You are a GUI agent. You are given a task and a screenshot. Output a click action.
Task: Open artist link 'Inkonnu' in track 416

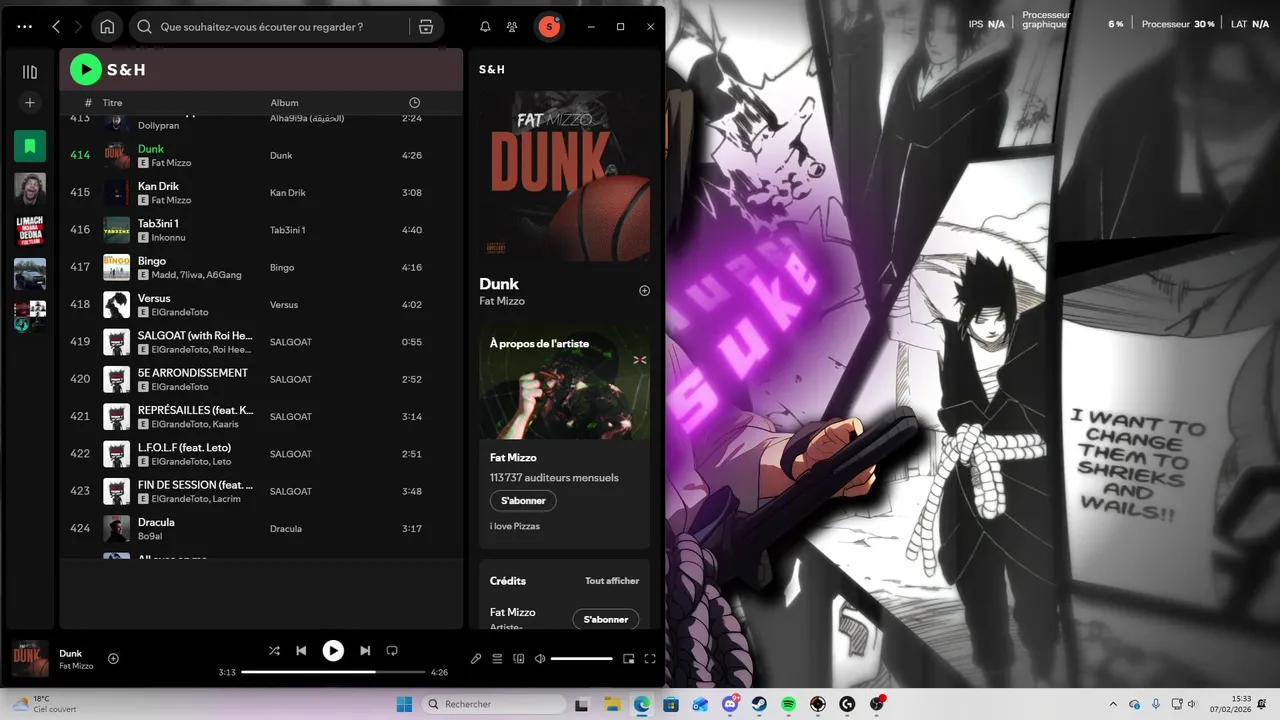tap(168, 238)
